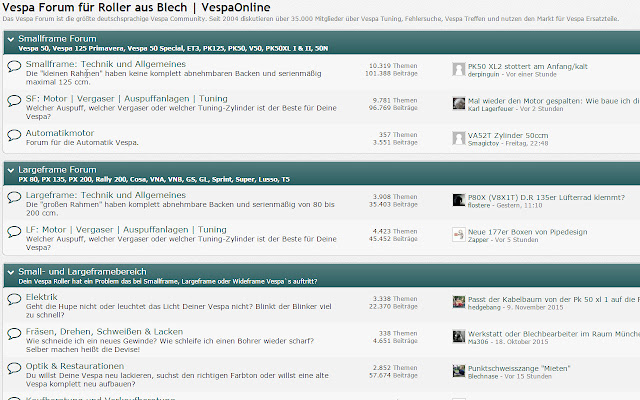Click speech bubble icon beside Optik & Restaurationen
Viewport: 640px width, 400px height.
(14, 368)
